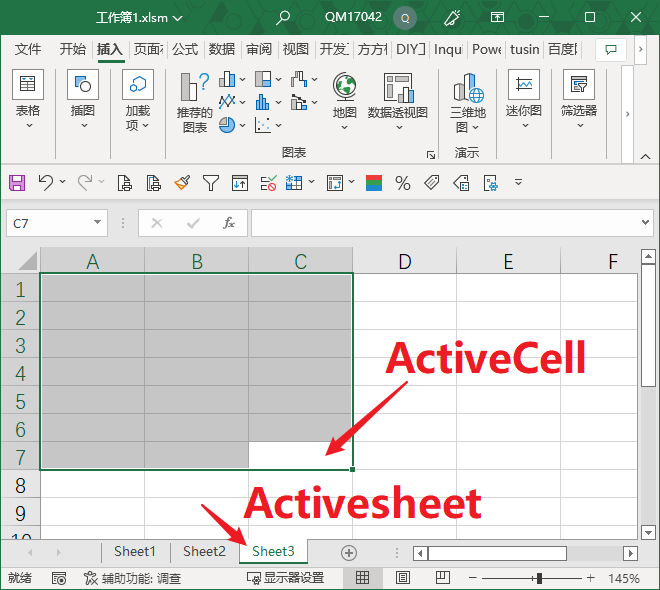Open the Map (地图) chart button
Viewport: 660px width, 590px height.
pos(344,101)
